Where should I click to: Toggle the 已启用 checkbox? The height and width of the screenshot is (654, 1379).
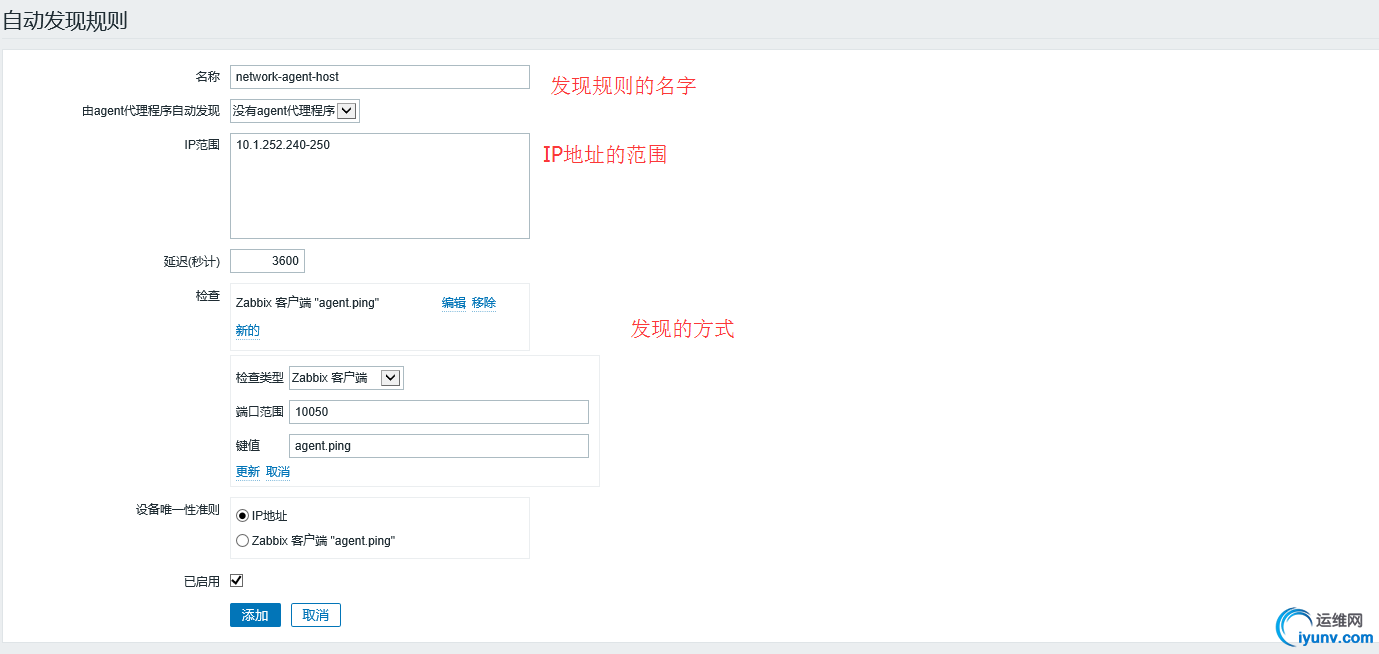click(237, 581)
